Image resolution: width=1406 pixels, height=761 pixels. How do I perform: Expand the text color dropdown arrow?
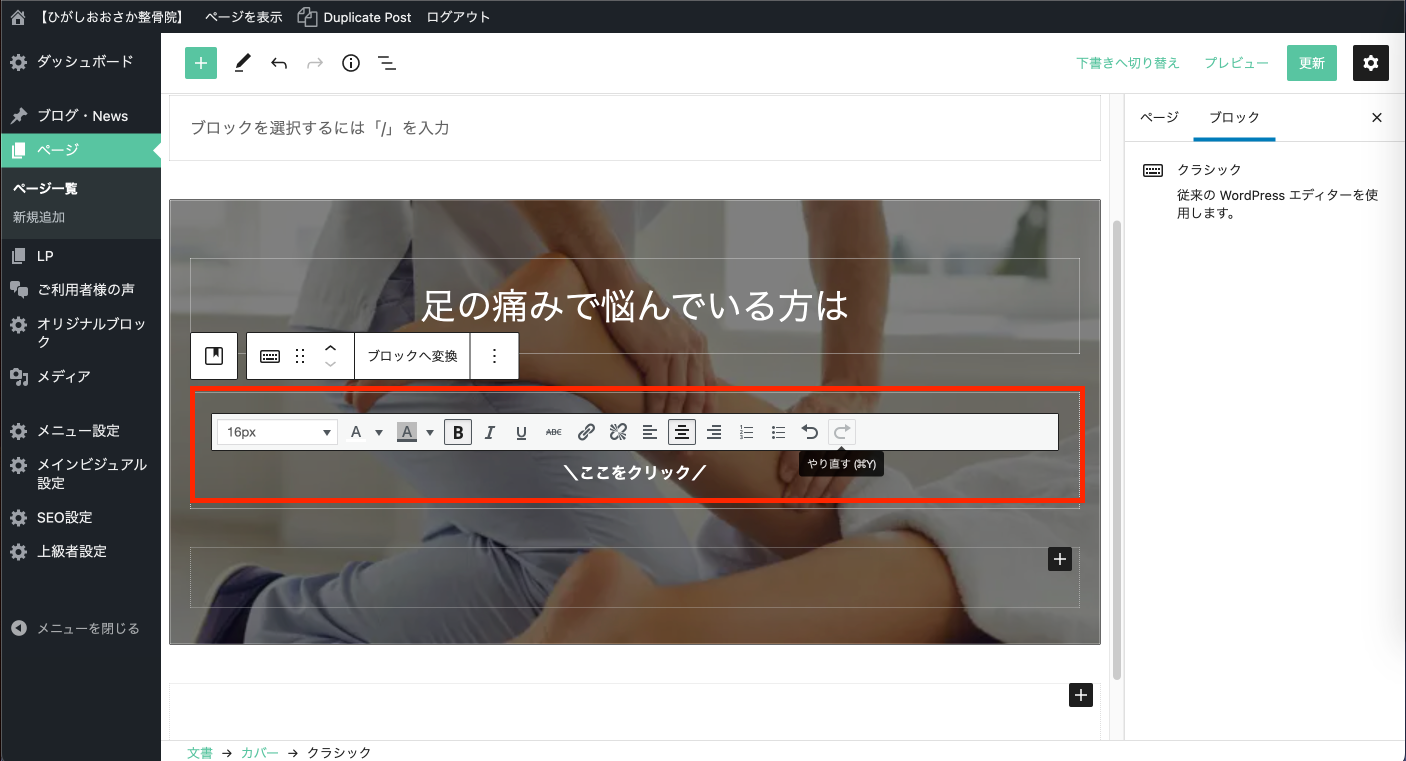click(379, 432)
